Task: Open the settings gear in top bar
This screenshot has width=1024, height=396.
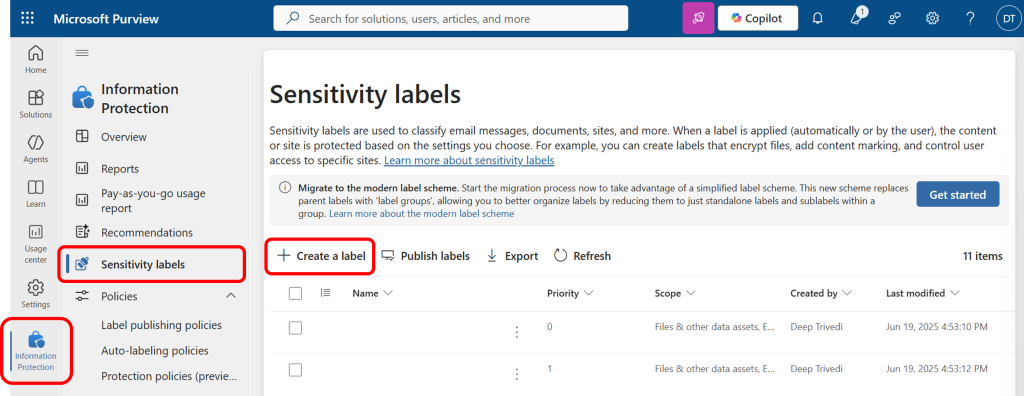Action: pos(932,18)
